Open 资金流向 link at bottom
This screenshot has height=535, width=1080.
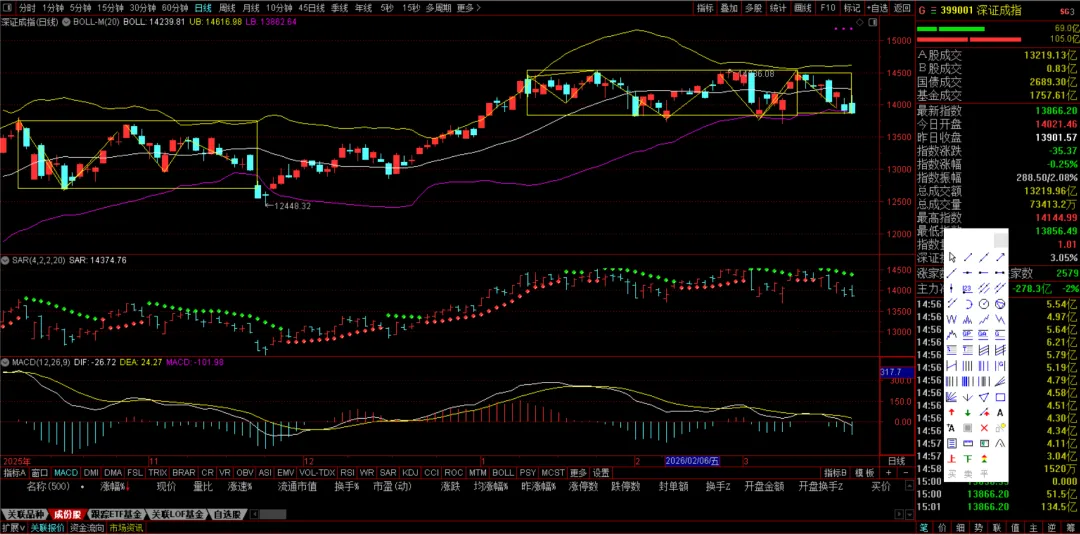[87, 528]
